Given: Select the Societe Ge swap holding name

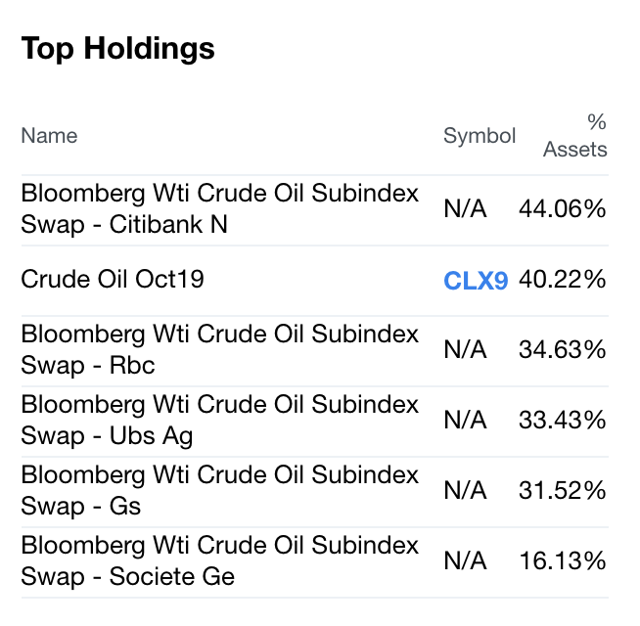Looking at the screenshot, I should coord(220,560).
